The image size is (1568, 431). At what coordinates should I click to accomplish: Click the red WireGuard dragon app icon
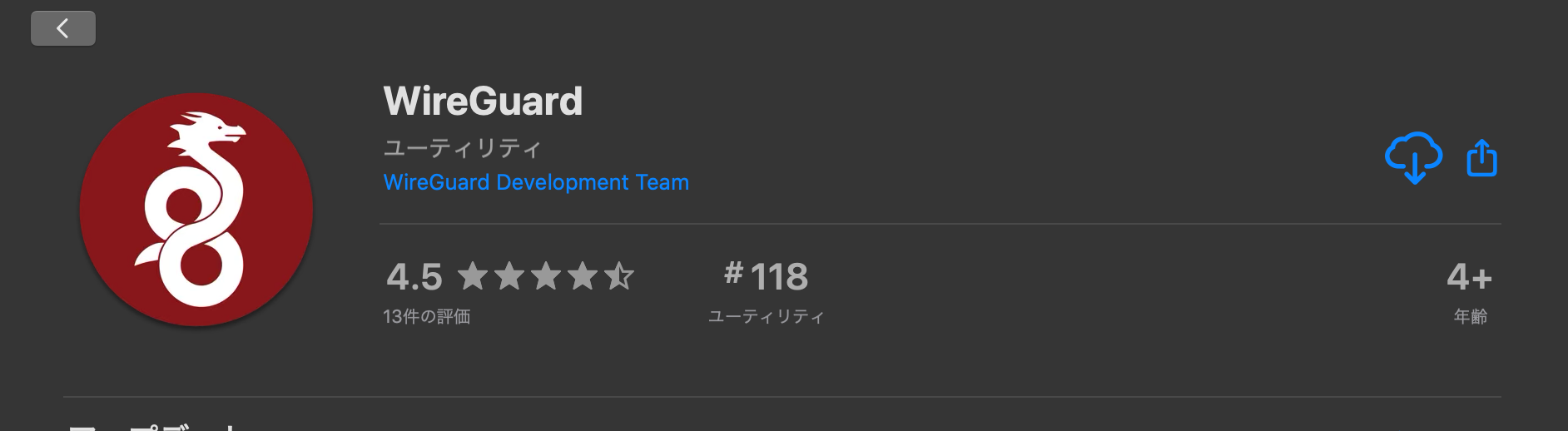[196, 210]
